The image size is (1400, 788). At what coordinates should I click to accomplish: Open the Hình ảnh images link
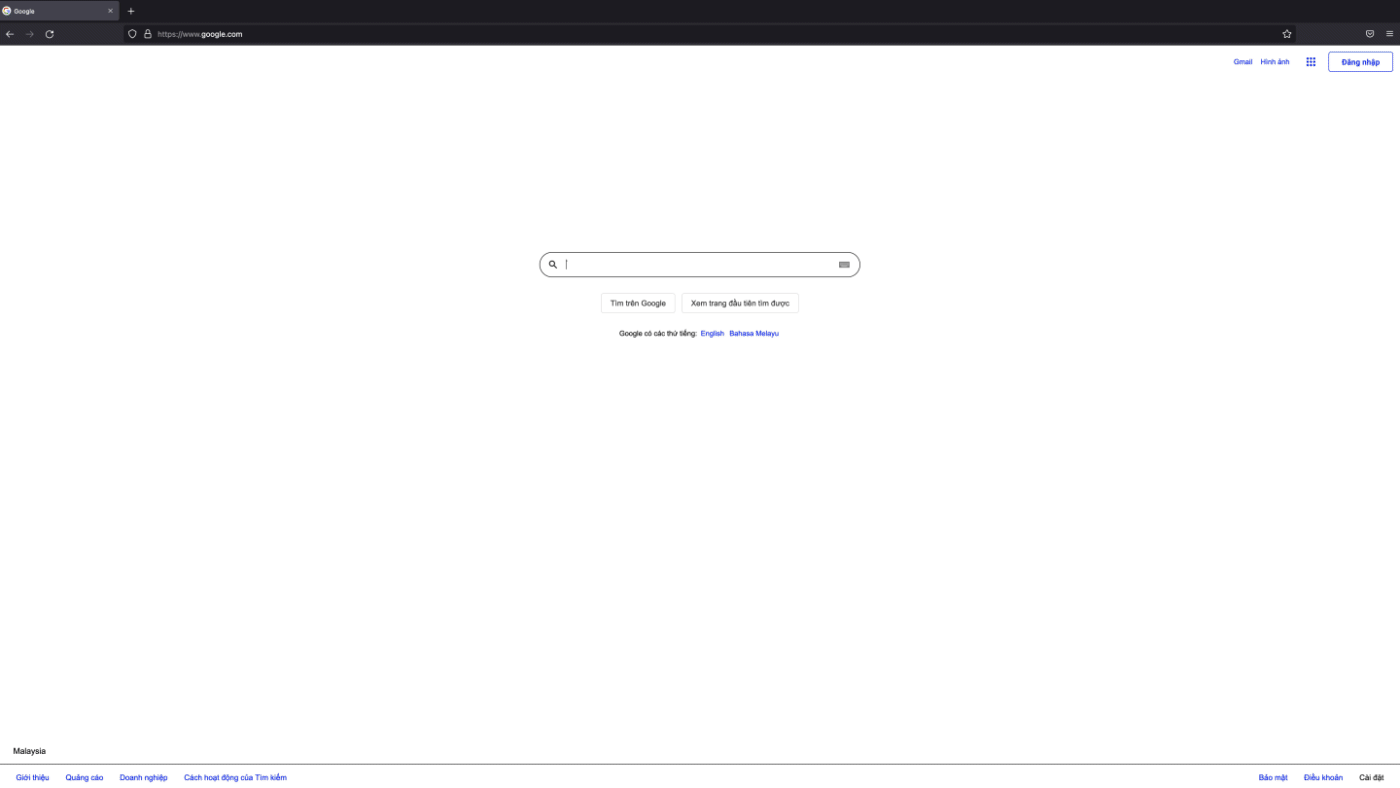tap(1275, 62)
